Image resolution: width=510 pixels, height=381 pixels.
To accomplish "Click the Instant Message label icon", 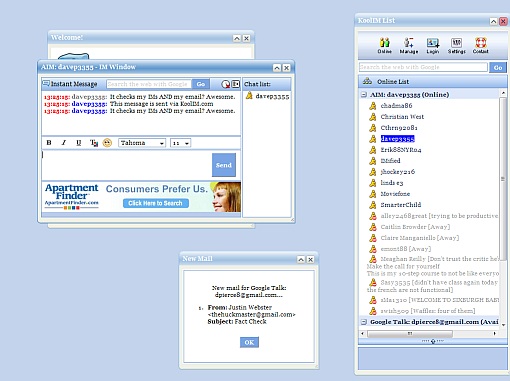I will [x=46, y=83].
